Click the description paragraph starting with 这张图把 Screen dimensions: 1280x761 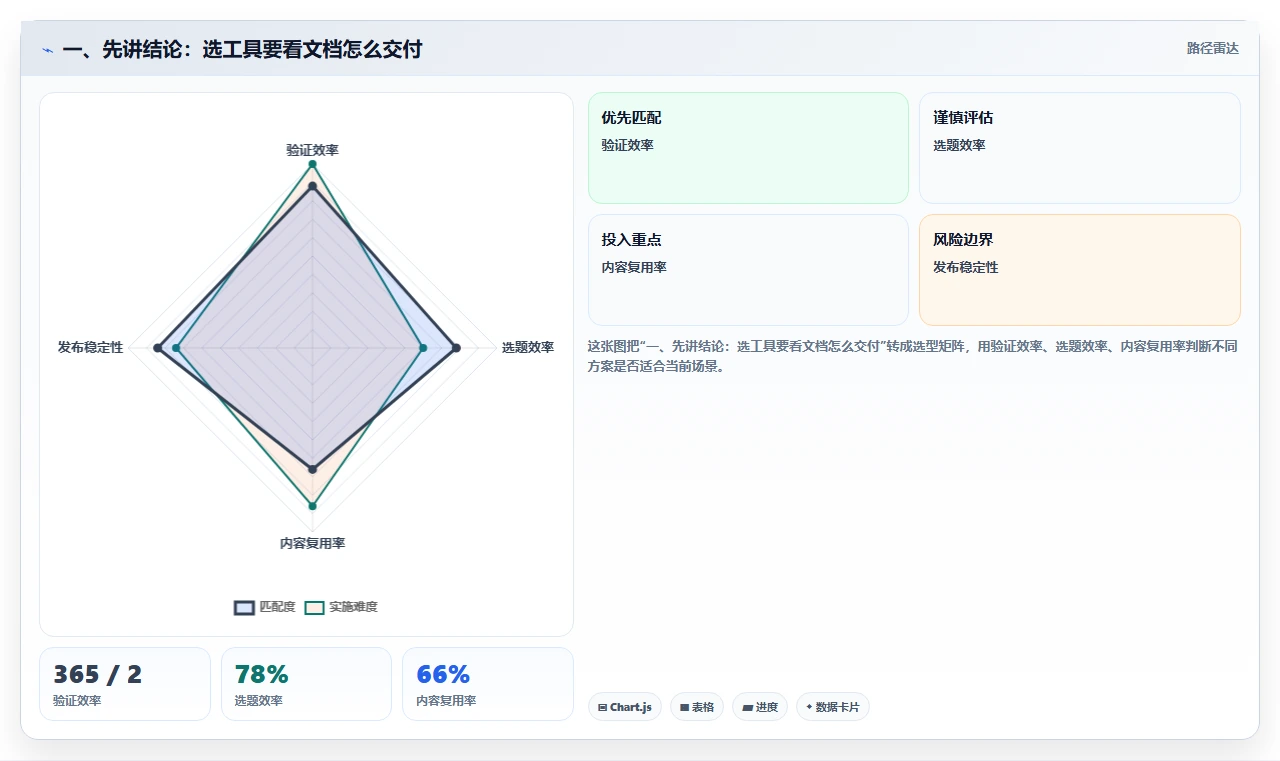pos(913,356)
